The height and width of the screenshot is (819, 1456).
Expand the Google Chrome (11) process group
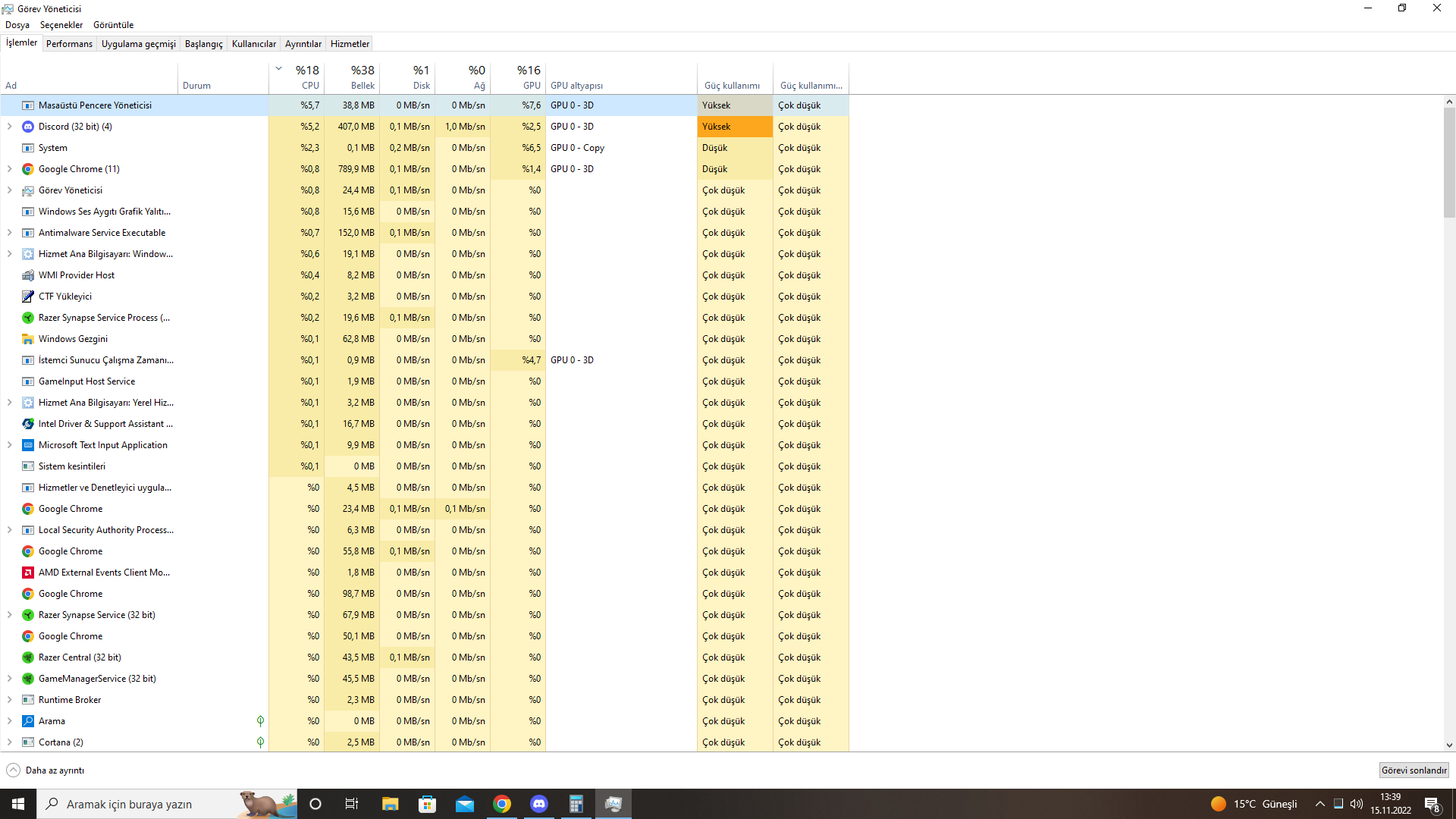pos(9,169)
